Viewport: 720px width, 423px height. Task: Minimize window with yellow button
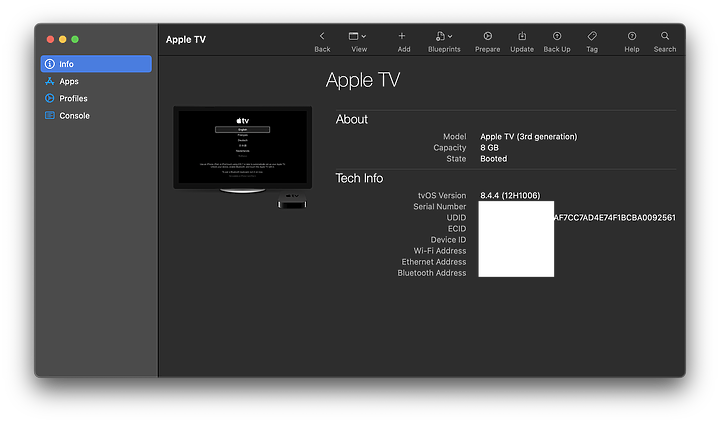click(x=63, y=39)
